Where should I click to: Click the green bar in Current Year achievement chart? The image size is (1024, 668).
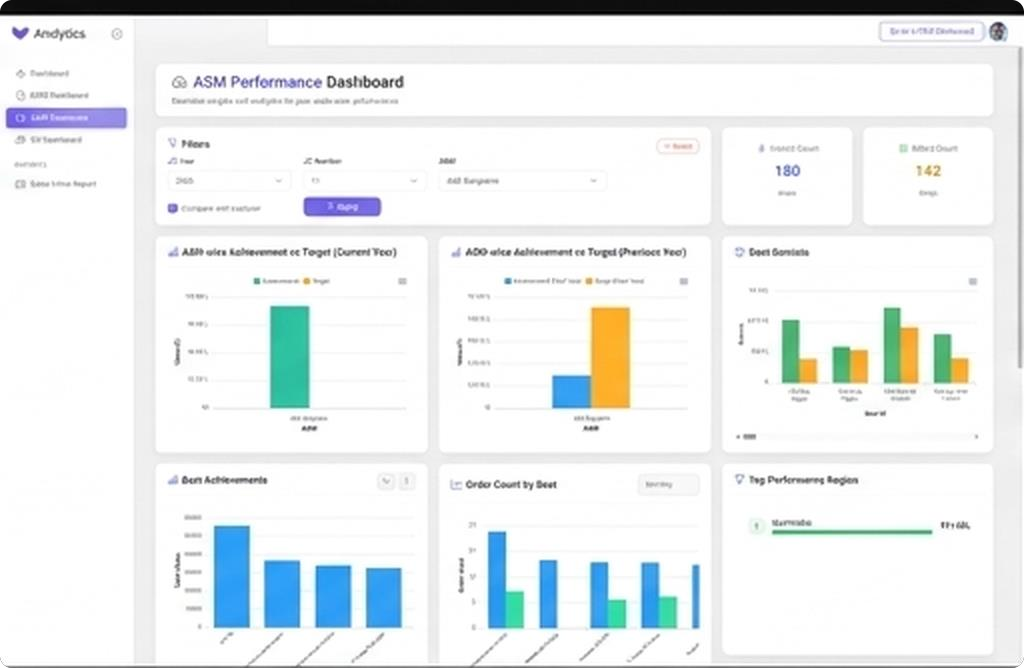pyautogui.click(x=290, y=357)
